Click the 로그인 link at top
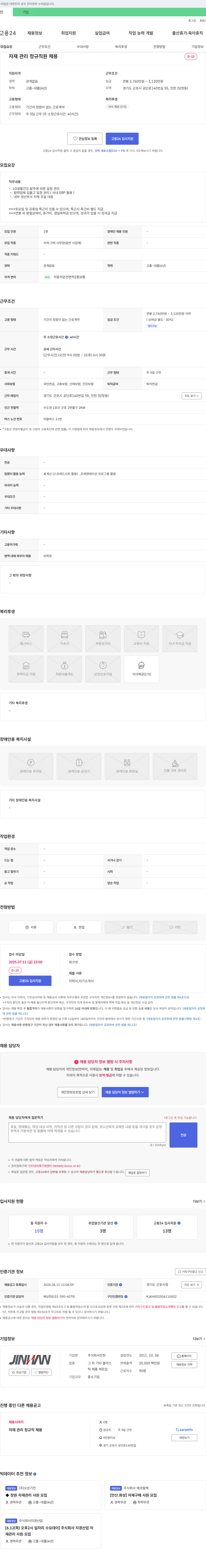Screen dimensions: 206x1568 coord(192,21)
